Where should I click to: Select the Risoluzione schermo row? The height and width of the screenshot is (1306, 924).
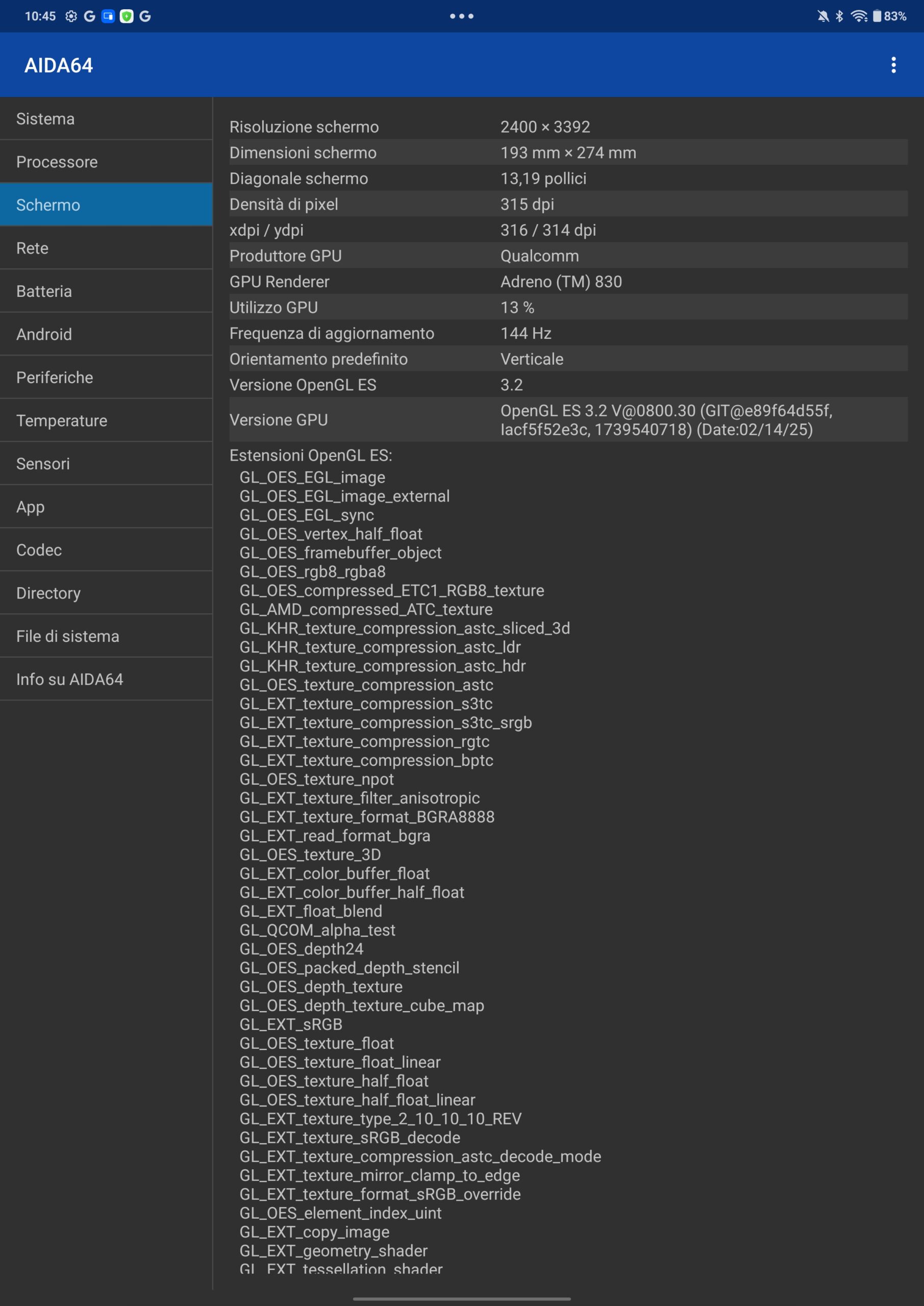[x=568, y=127]
